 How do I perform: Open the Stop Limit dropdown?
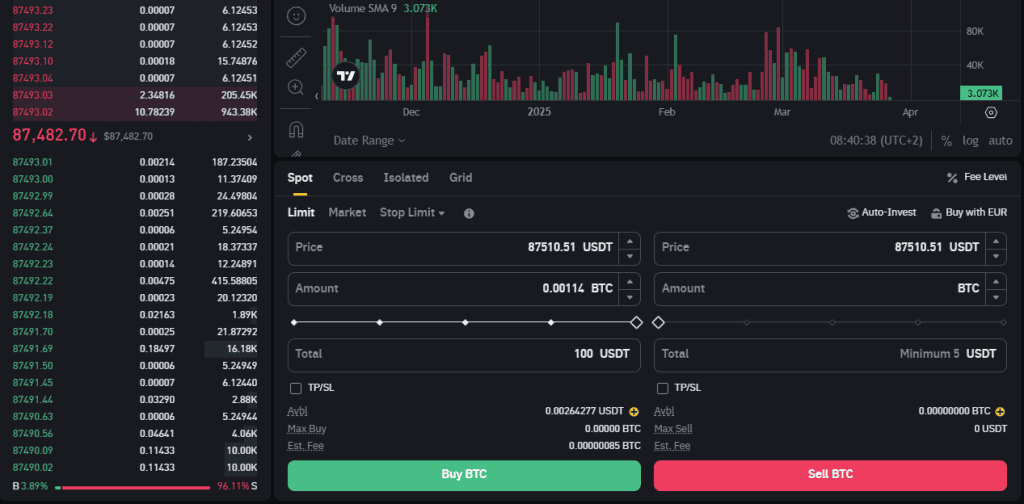412,212
